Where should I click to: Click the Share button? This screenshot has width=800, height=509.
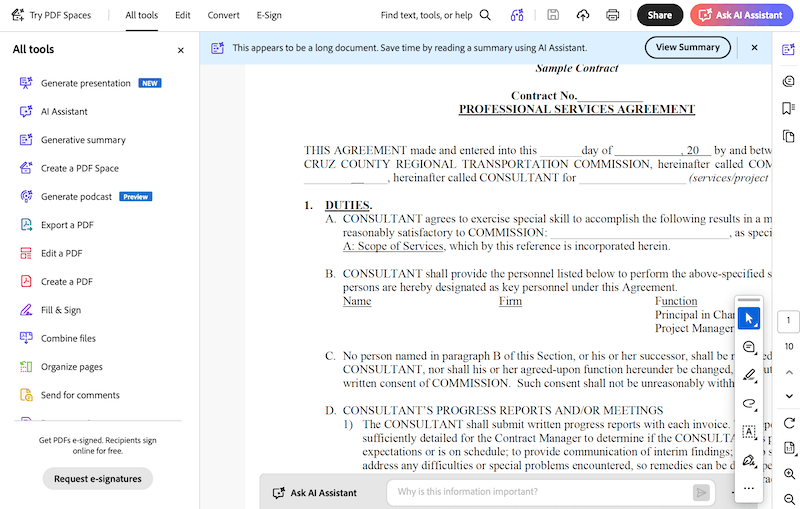point(660,15)
